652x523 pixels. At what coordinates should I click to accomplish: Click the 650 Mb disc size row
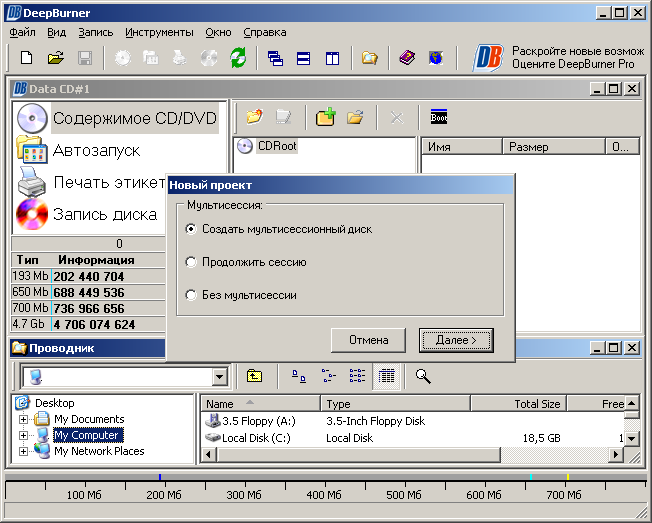point(88,292)
